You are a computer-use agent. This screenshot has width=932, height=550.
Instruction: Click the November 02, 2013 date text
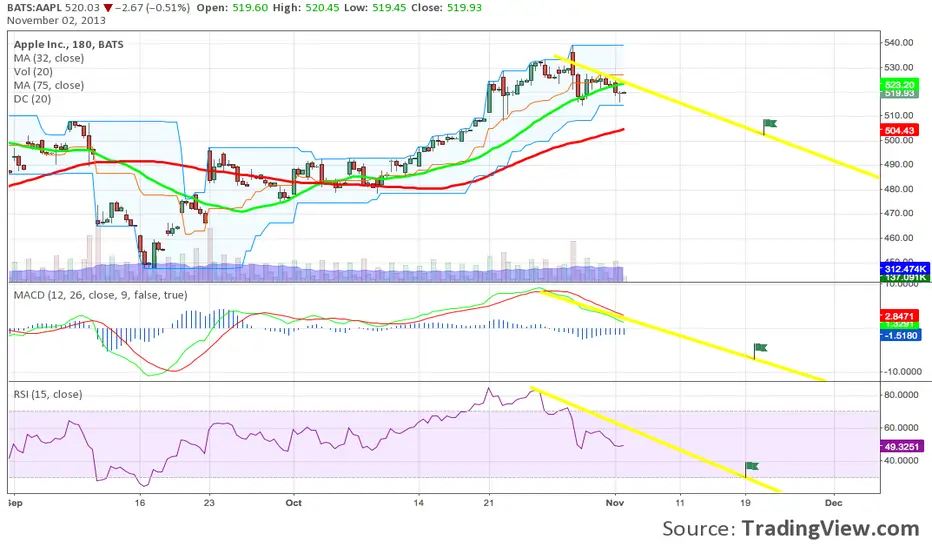coord(56,20)
